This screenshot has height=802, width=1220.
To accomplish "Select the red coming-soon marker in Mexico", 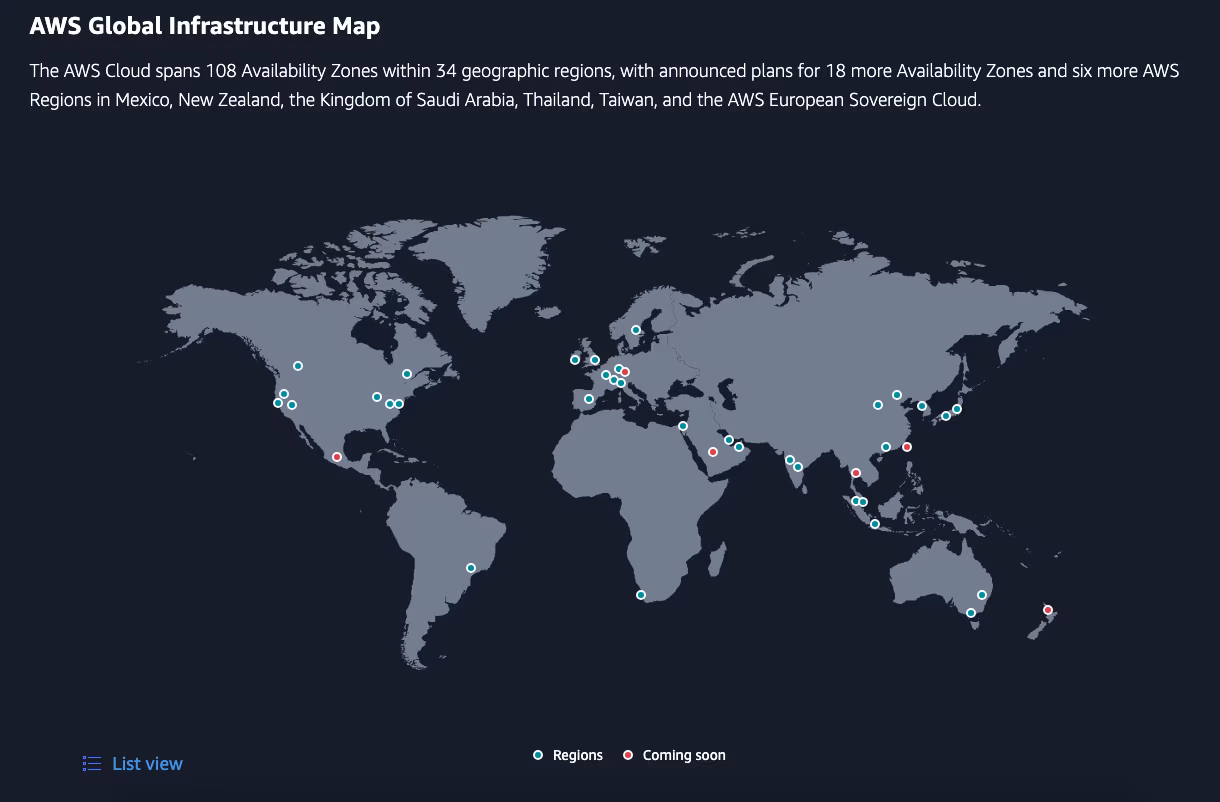I will (x=337, y=457).
